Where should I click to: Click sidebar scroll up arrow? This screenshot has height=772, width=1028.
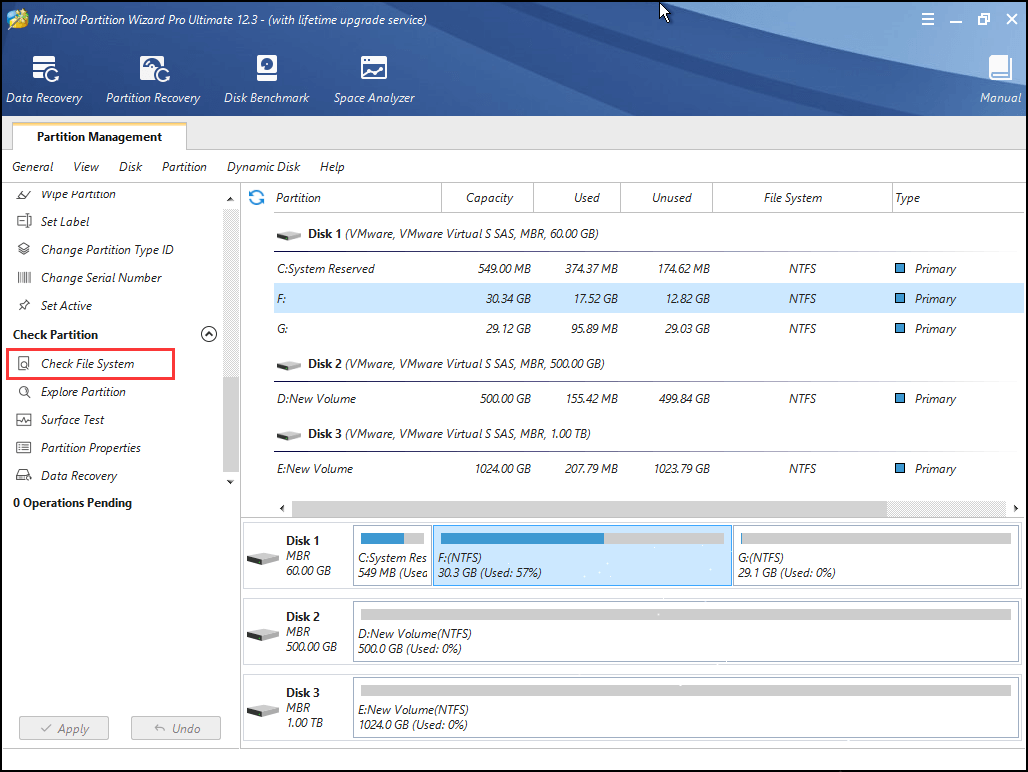pyautogui.click(x=230, y=199)
